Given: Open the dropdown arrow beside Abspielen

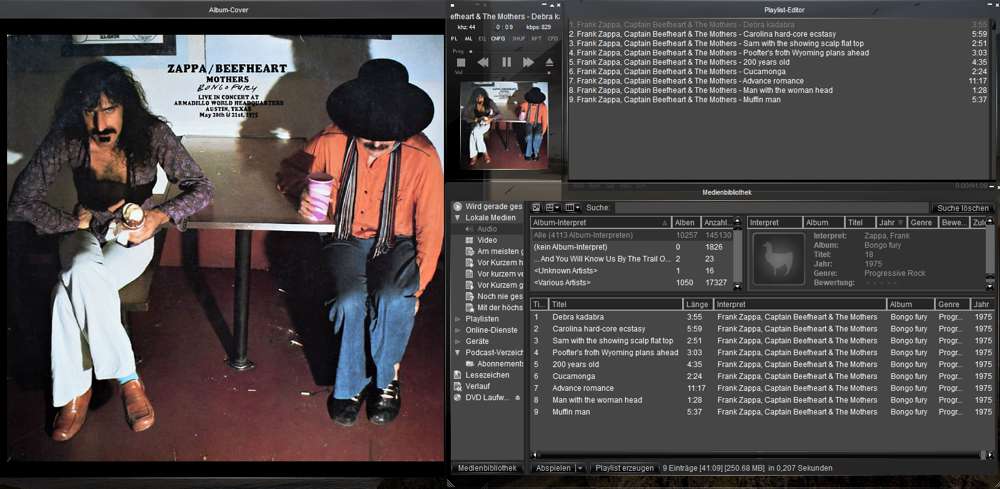Looking at the screenshot, I should click(580, 468).
